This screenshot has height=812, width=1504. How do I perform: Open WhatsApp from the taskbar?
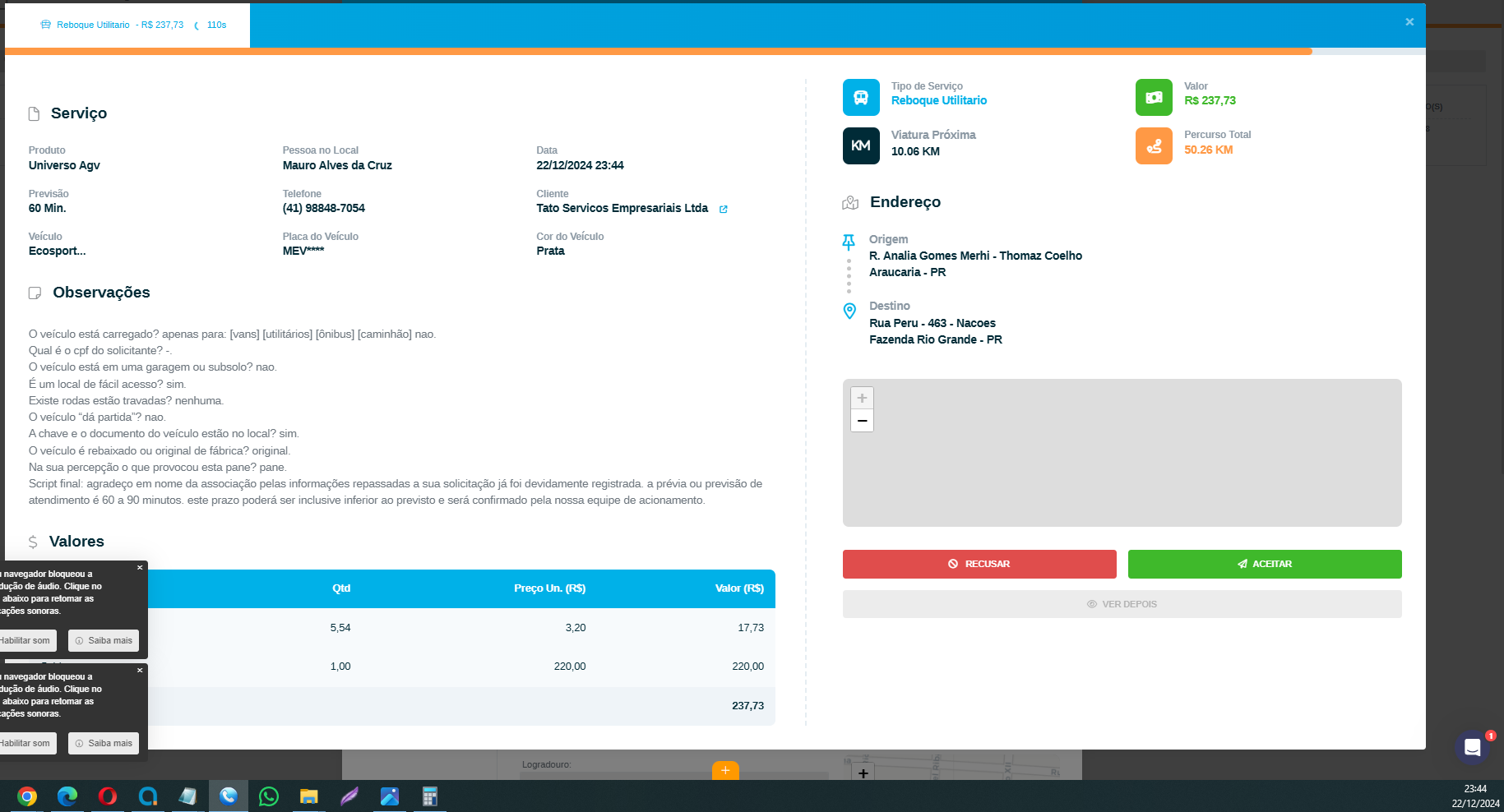[x=269, y=796]
